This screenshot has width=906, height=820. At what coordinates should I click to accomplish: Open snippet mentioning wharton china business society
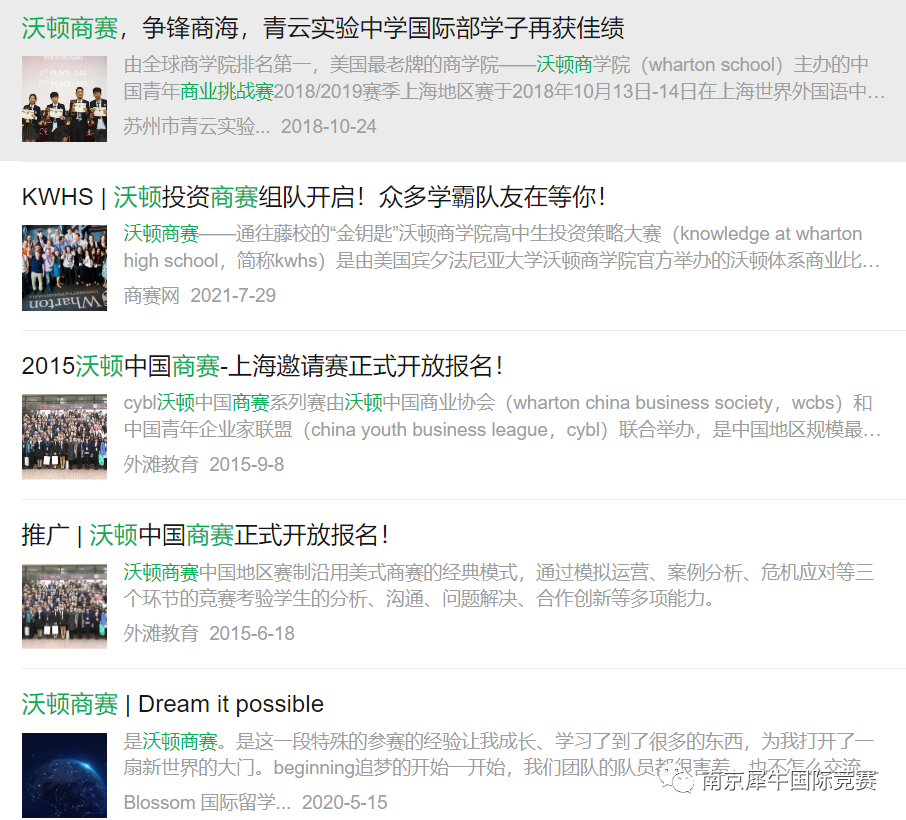pos(502,416)
